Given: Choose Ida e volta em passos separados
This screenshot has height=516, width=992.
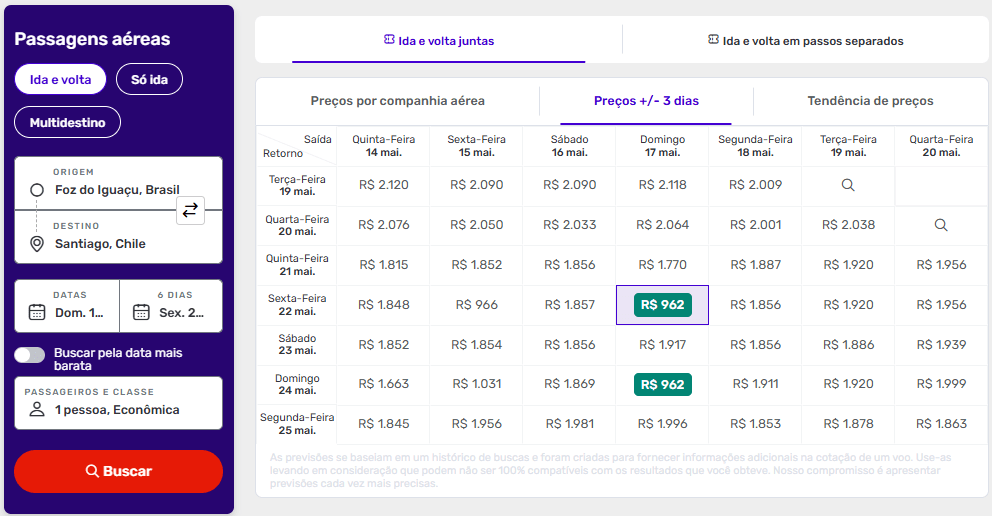Looking at the screenshot, I should (x=805, y=41).
